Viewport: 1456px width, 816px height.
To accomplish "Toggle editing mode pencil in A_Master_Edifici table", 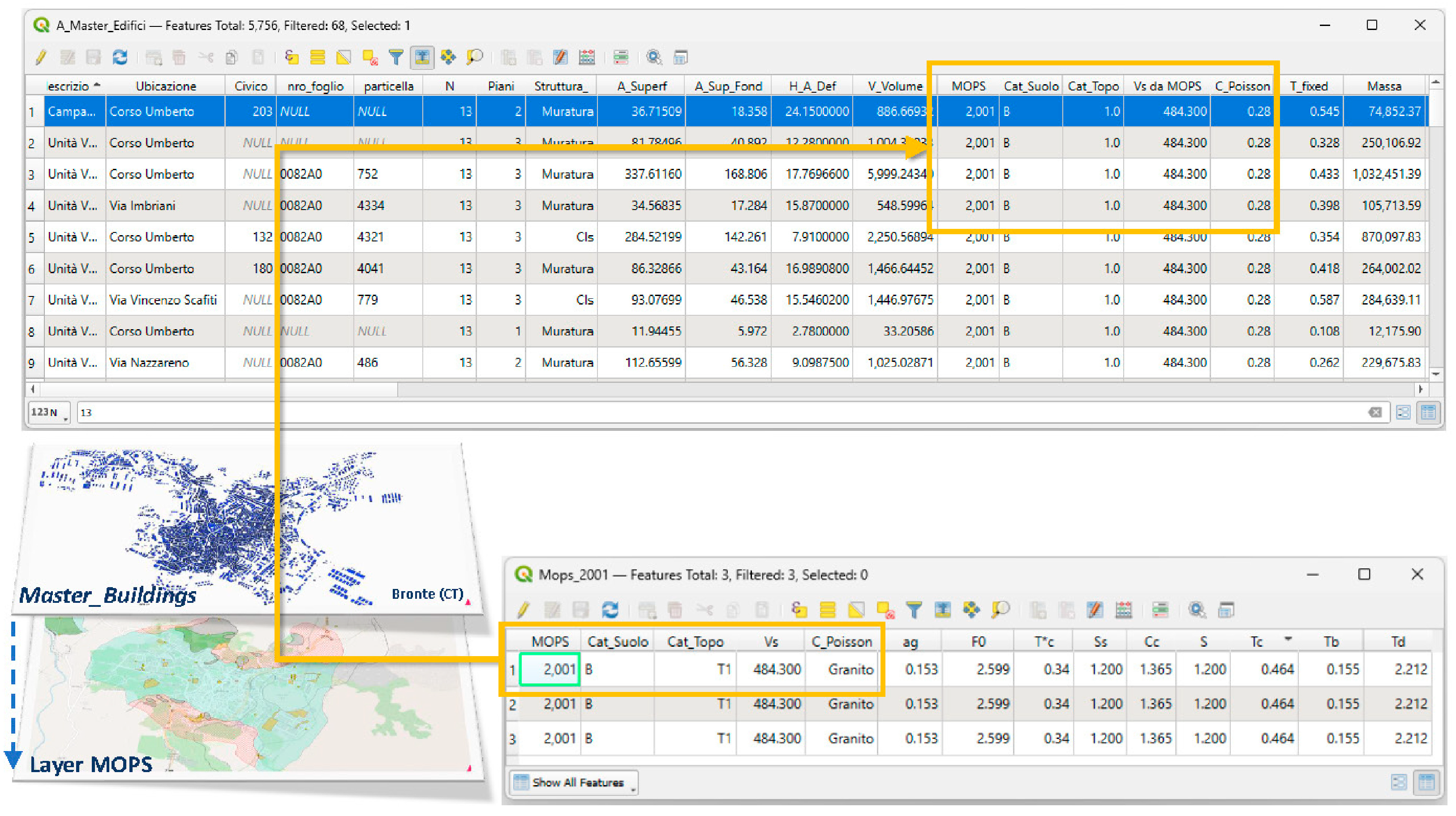I will click(41, 57).
